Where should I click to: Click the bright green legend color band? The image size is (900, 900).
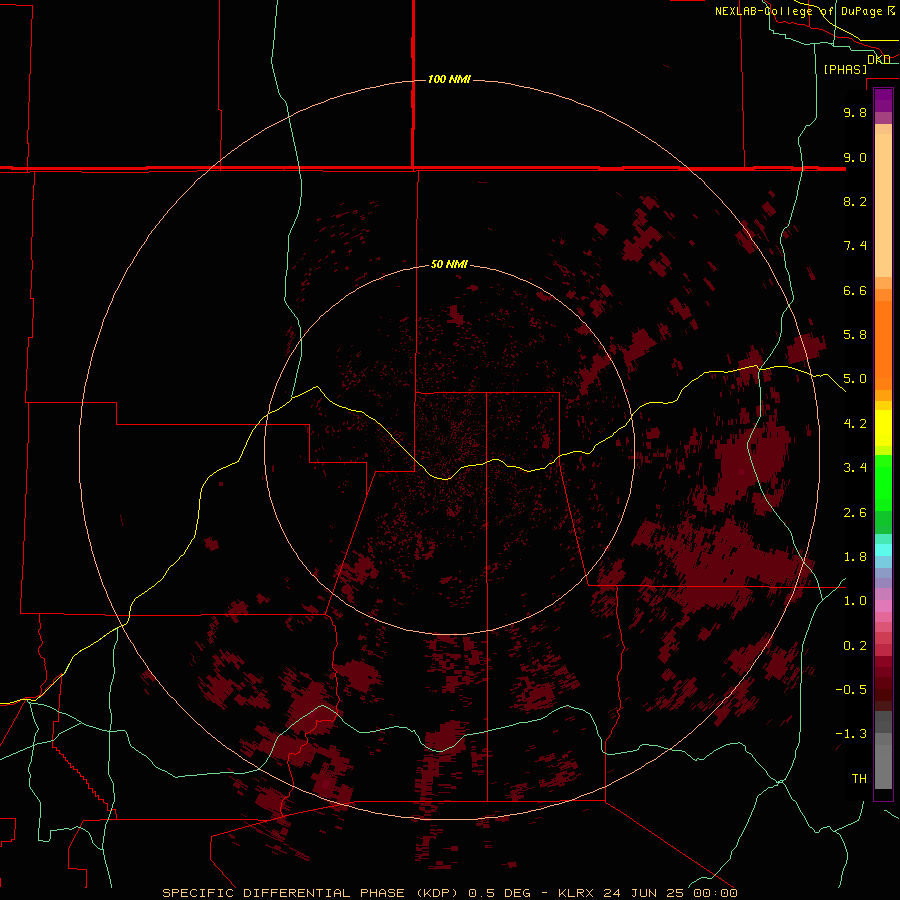(x=883, y=483)
